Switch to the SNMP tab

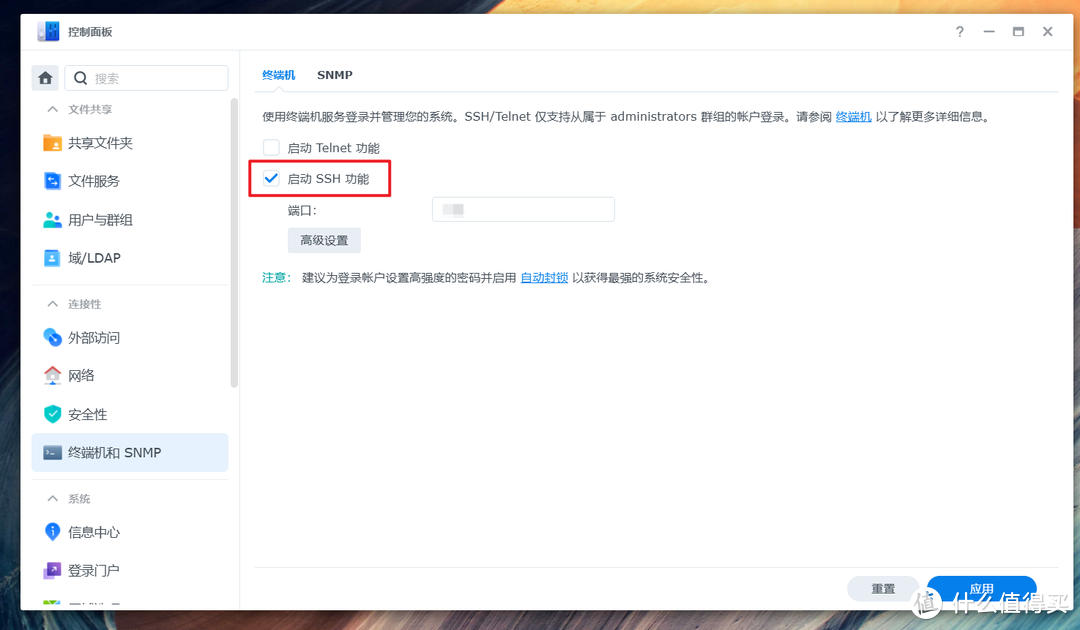(x=335, y=75)
